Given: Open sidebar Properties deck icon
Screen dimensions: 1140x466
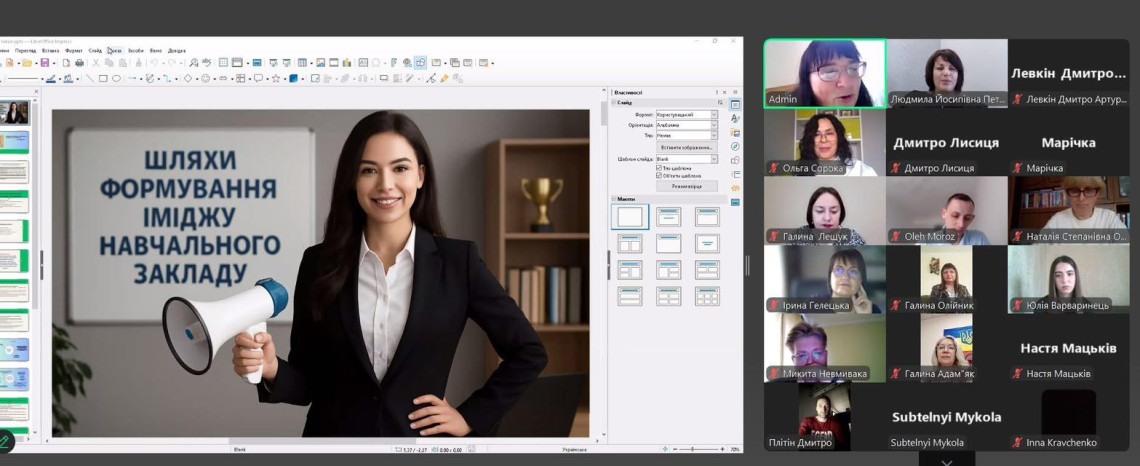Looking at the screenshot, I should click(736, 105).
